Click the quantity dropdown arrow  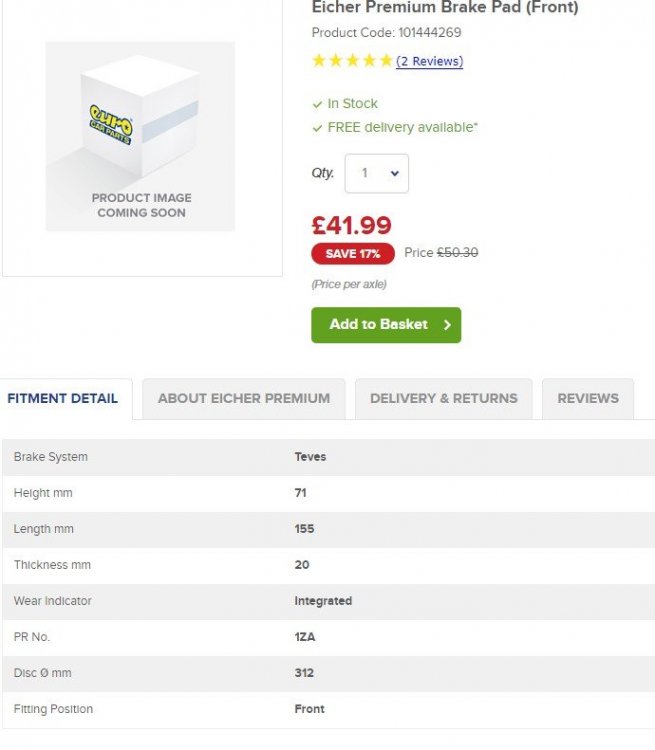pos(394,173)
